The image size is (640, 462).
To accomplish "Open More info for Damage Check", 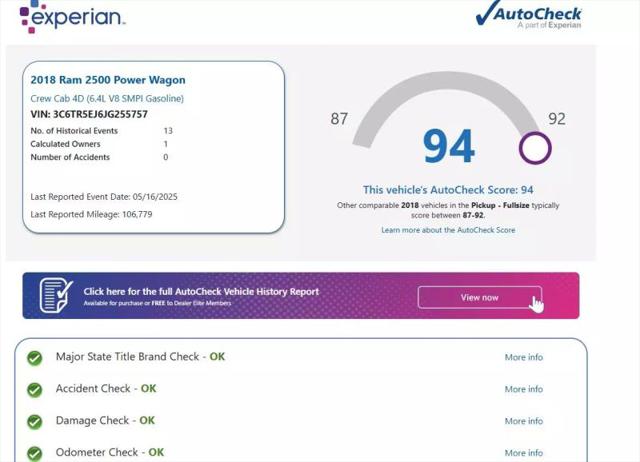I will (524, 421).
